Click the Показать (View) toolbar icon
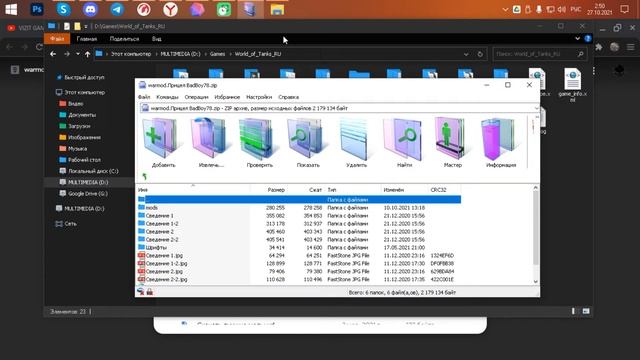Image resolution: width=640 pixels, height=360 pixels. click(308, 142)
